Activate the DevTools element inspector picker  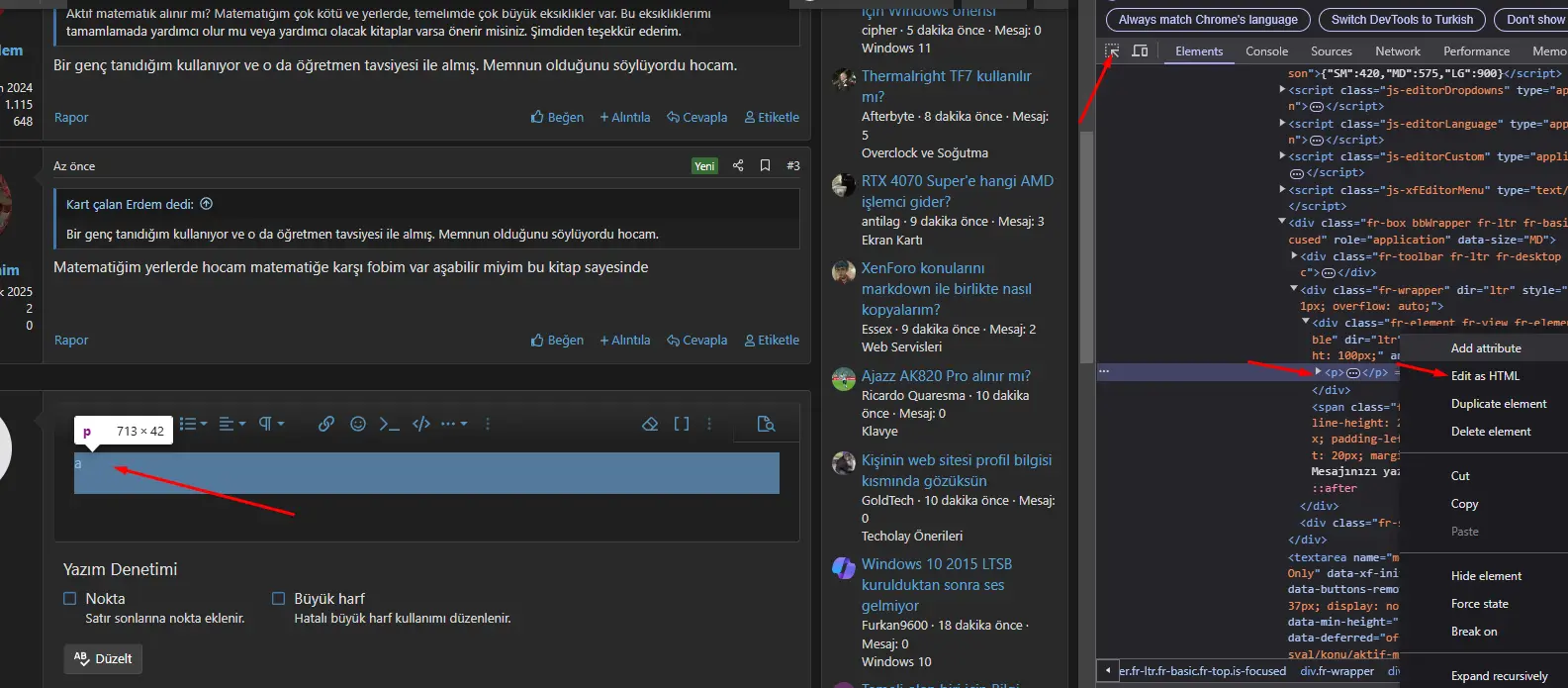[x=1112, y=50]
